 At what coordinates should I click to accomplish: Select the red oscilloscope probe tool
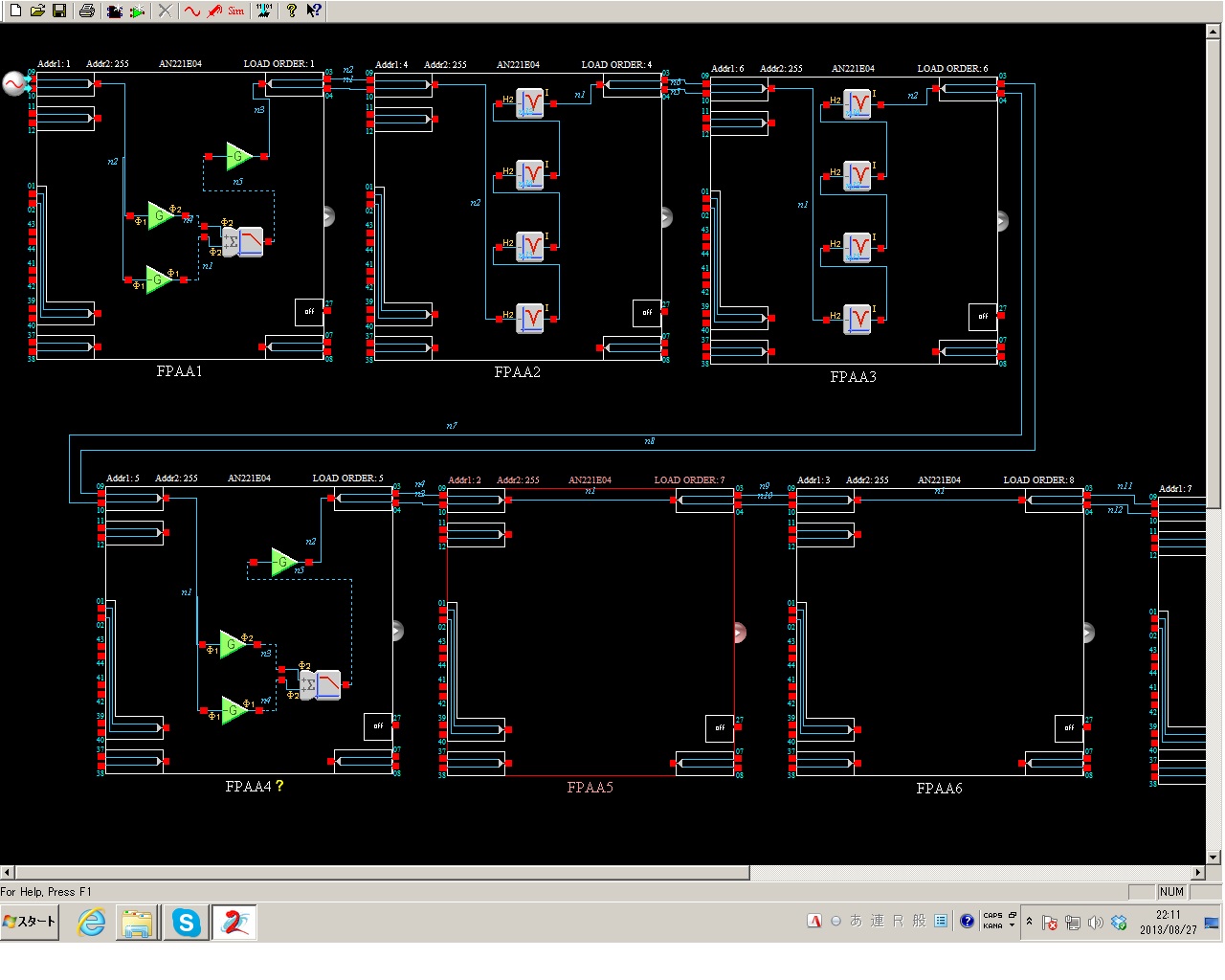214,11
